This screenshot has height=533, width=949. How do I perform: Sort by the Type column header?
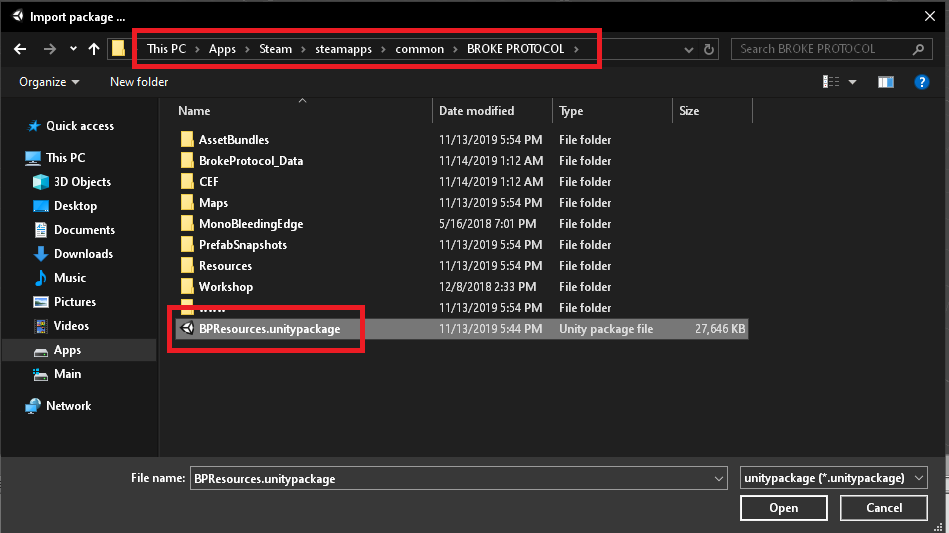[571, 111]
